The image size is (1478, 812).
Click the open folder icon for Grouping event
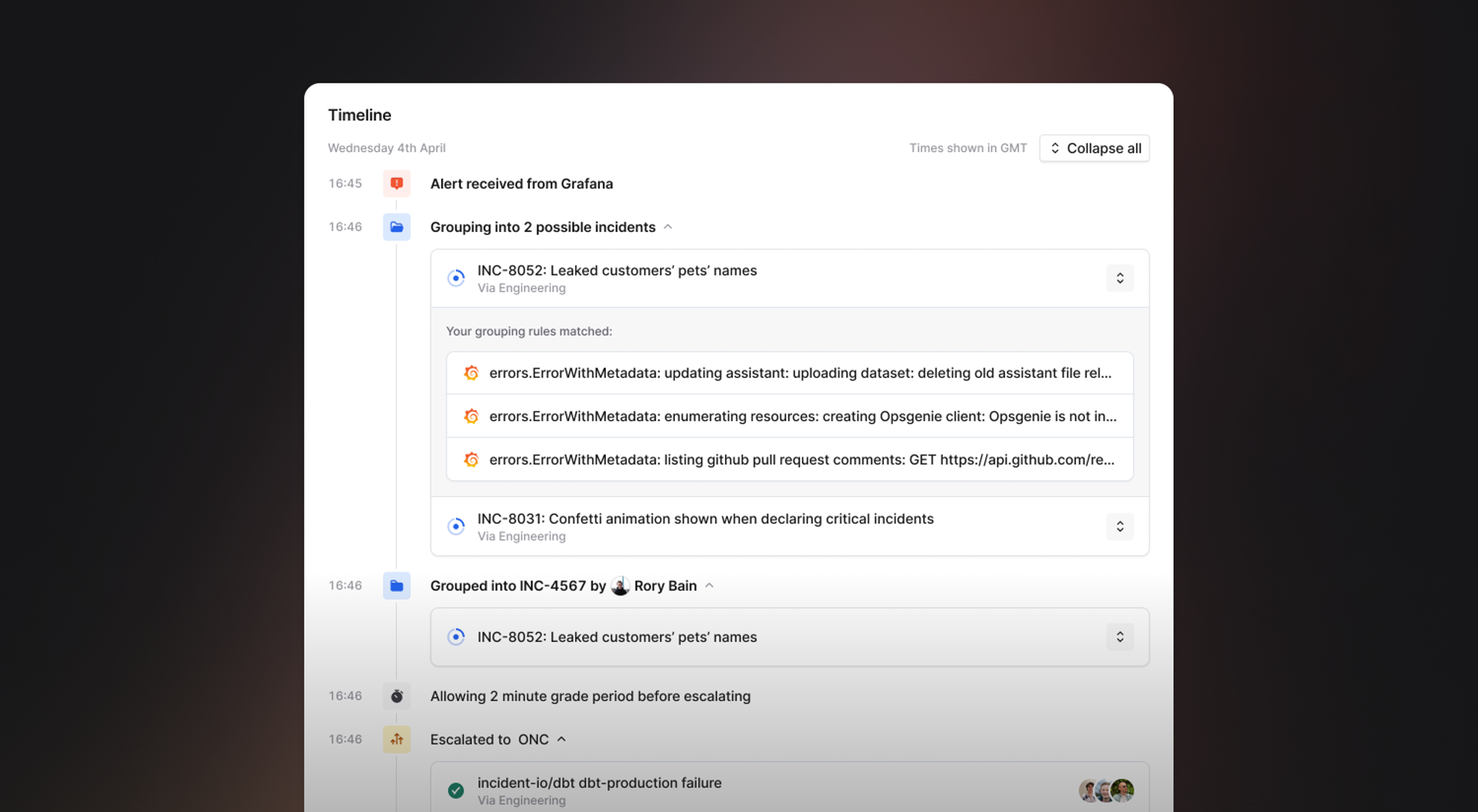pyautogui.click(x=396, y=227)
